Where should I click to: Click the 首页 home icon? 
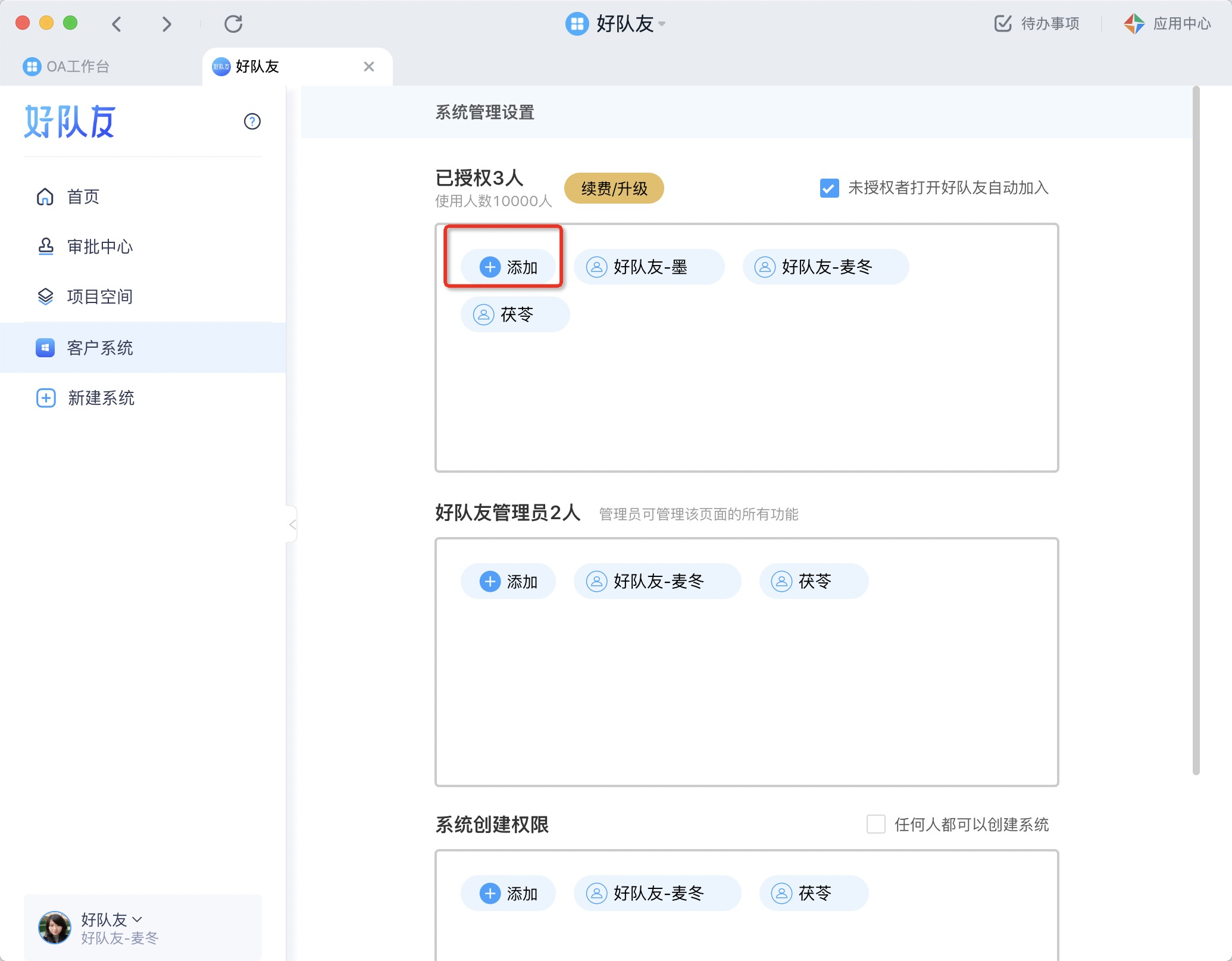pyautogui.click(x=45, y=196)
